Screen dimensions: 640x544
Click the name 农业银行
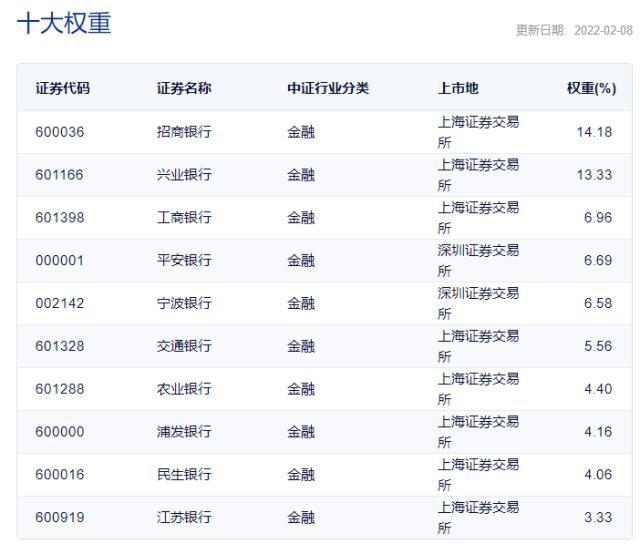[184, 389]
